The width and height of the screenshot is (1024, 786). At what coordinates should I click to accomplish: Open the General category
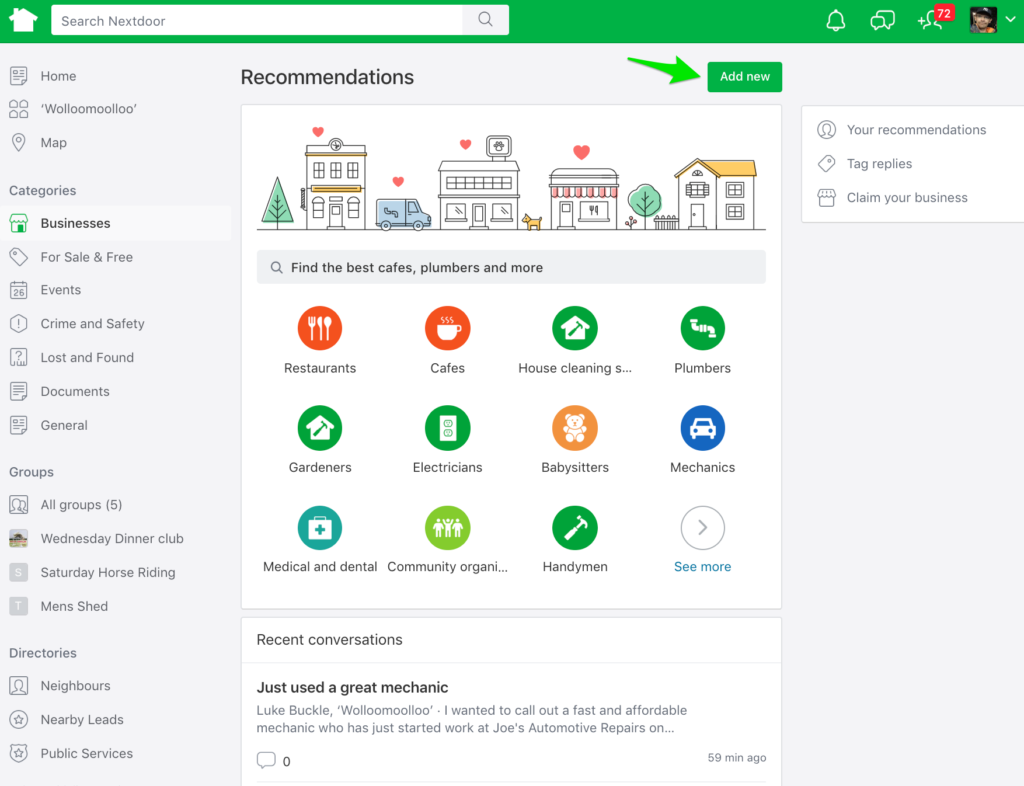[64, 426]
